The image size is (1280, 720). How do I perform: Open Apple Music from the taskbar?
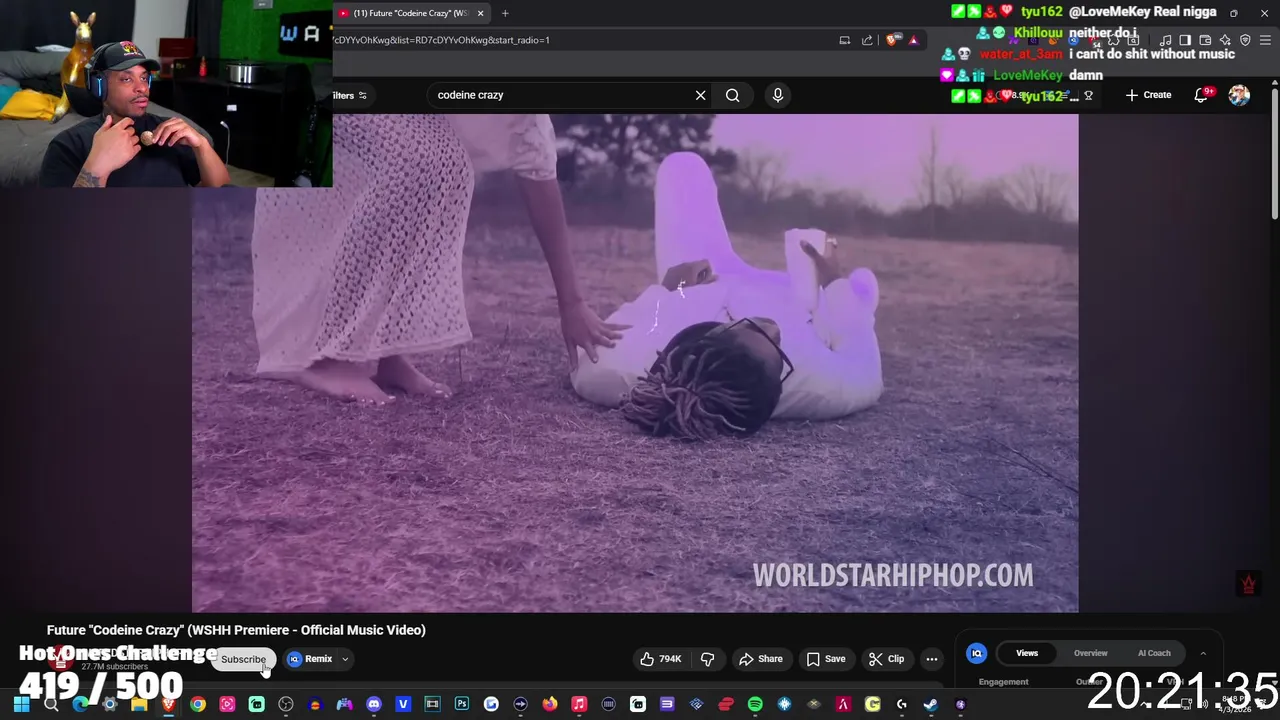pos(579,705)
